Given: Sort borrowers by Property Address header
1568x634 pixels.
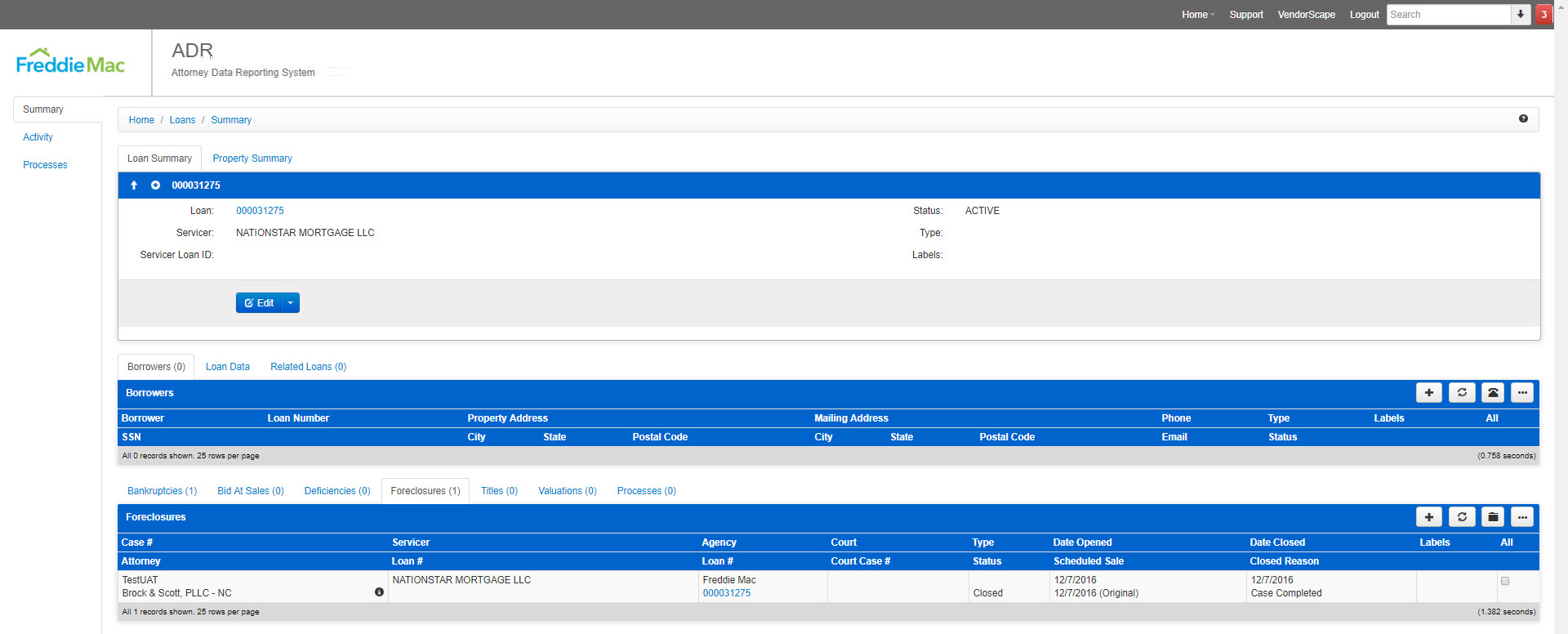Looking at the screenshot, I should [x=507, y=418].
